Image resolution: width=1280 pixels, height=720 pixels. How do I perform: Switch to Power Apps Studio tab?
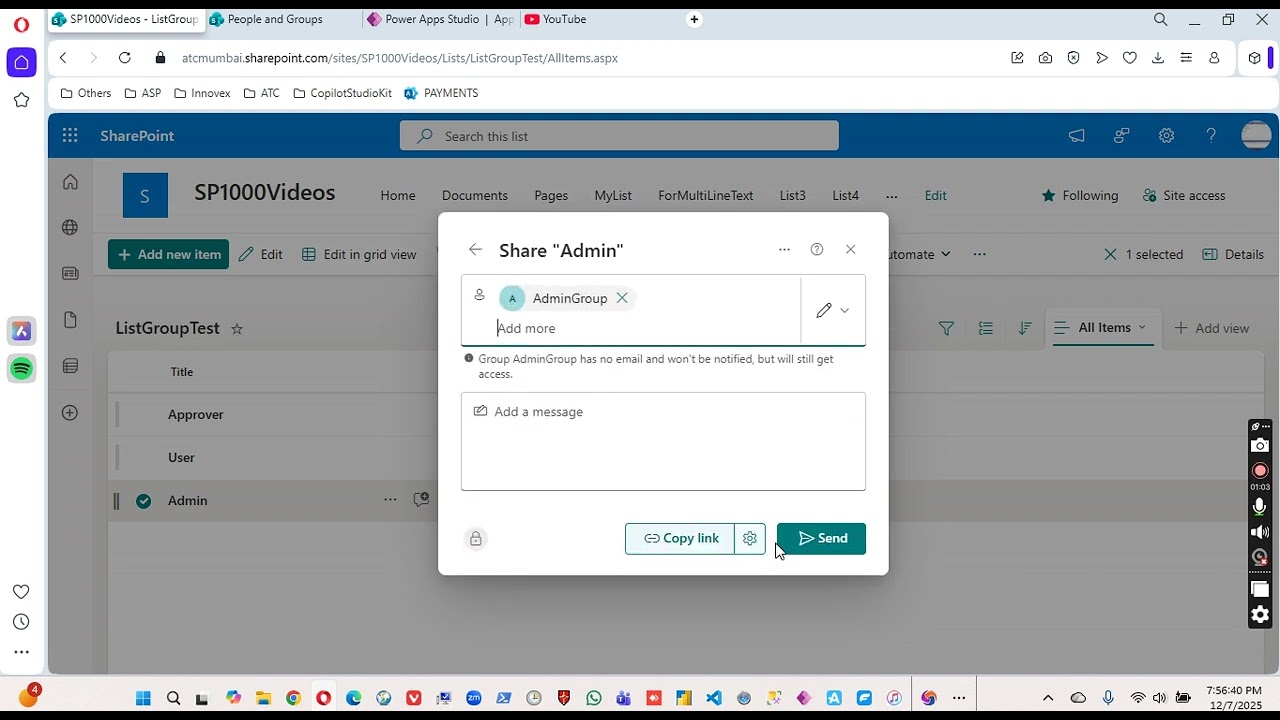point(440,19)
